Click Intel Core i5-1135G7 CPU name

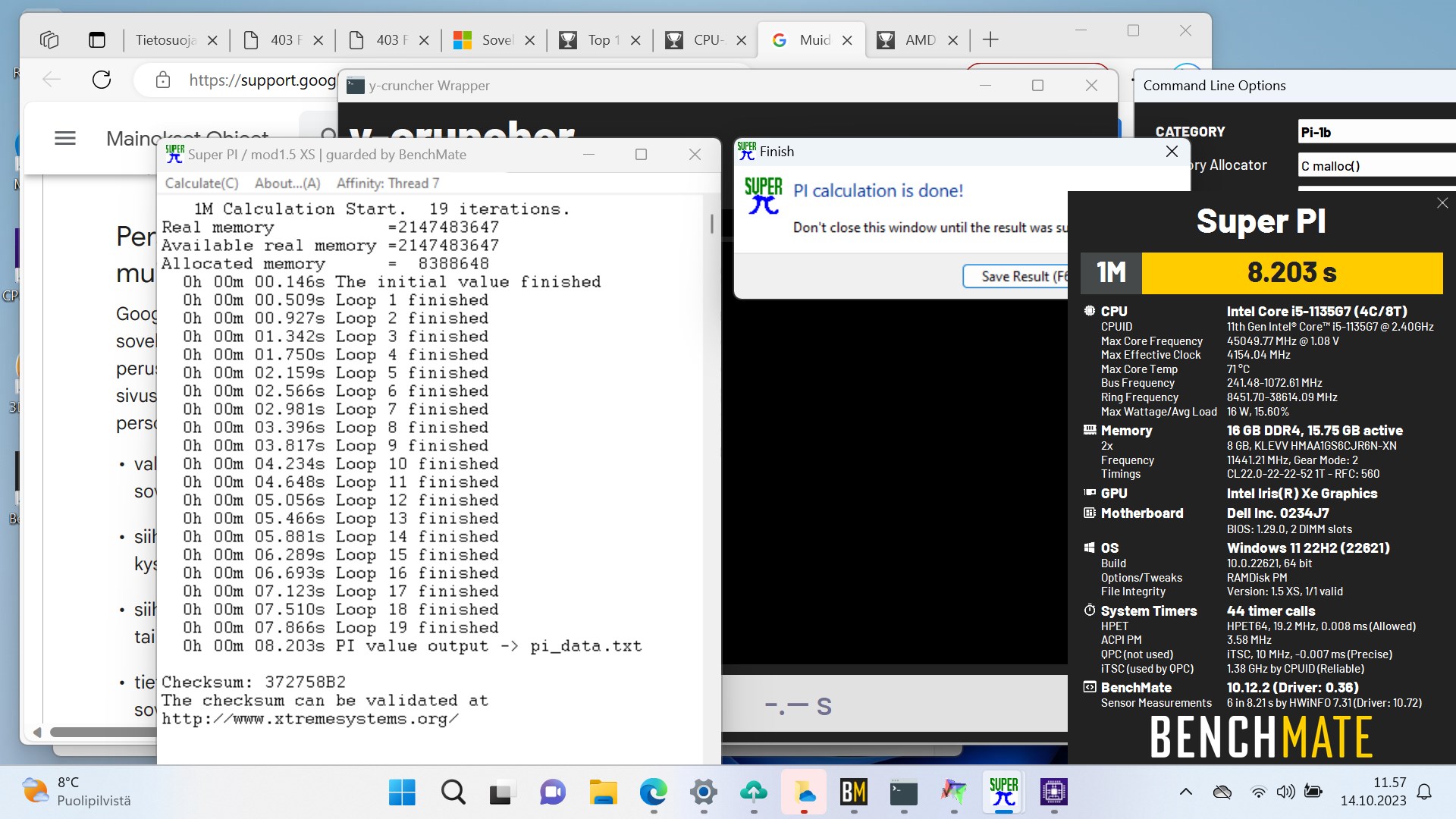tap(1316, 311)
